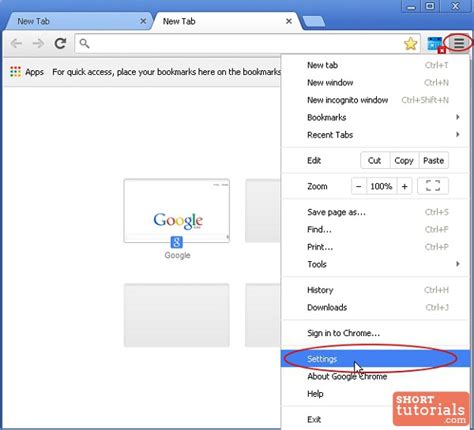The image size is (474, 430).
Task: Click the Cut button in Edit row
Action: pos(375,160)
